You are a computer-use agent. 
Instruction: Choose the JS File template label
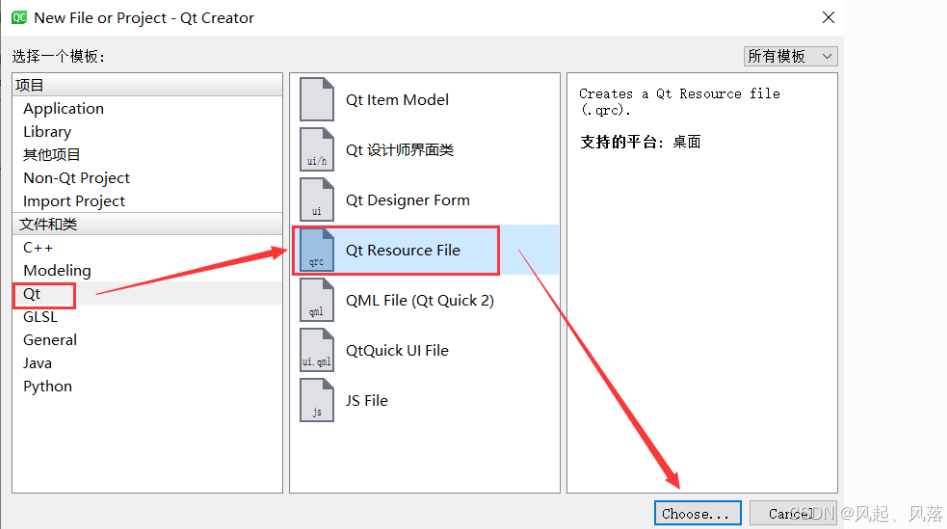[367, 400]
